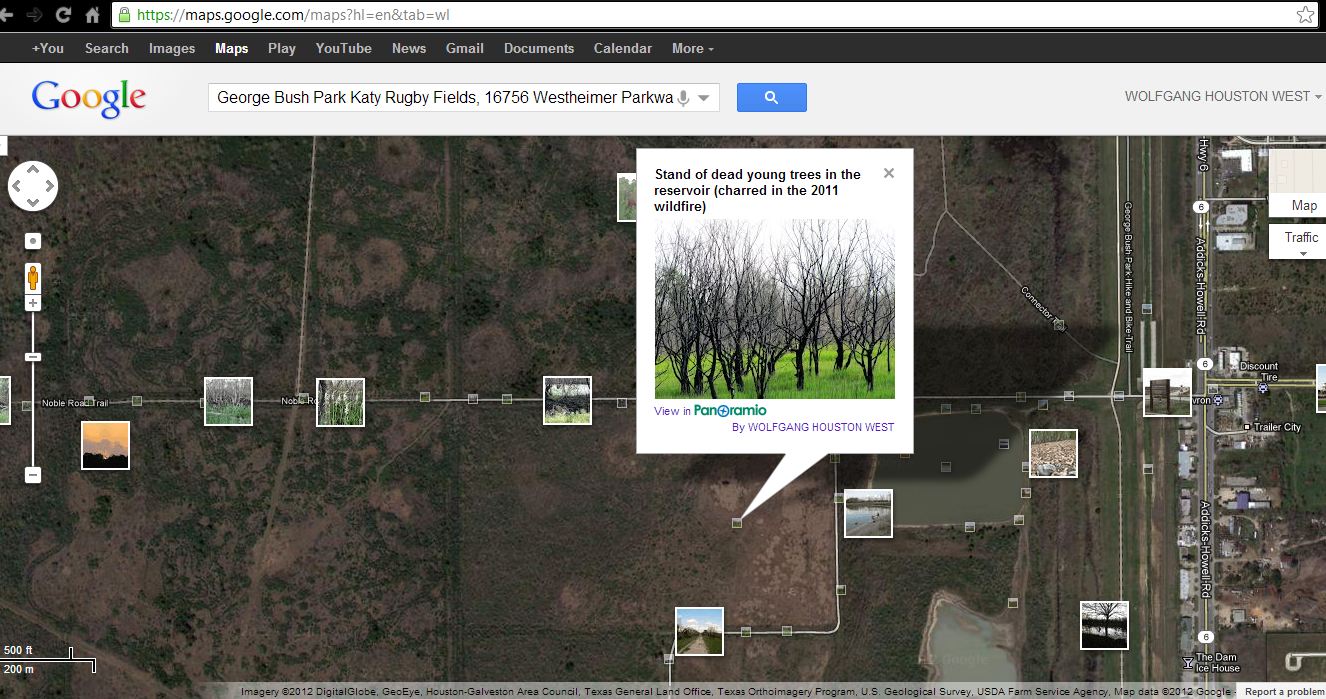Open the sunset photo thumbnail near Noble Road Trail
Image resolution: width=1326 pixels, height=699 pixels.
tap(105, 444)
